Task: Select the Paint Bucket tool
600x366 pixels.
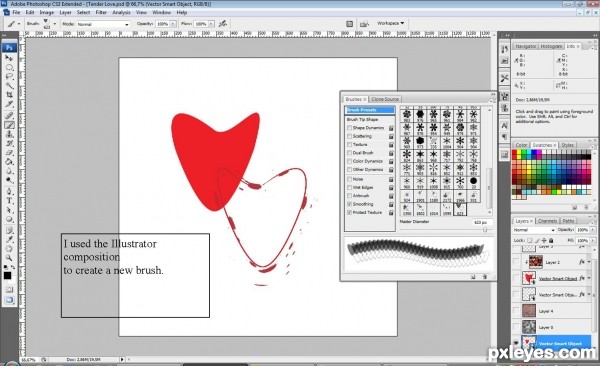Action: click(9, 162)
